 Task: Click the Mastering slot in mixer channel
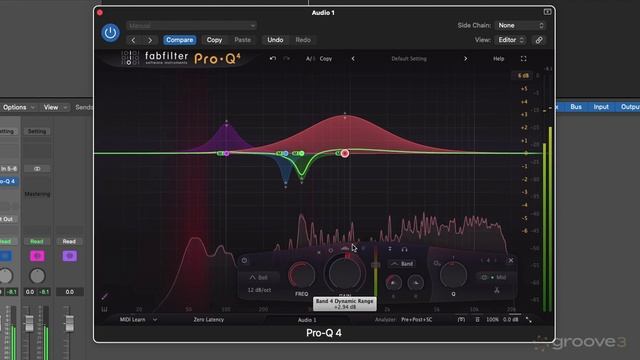pos(37,194)
